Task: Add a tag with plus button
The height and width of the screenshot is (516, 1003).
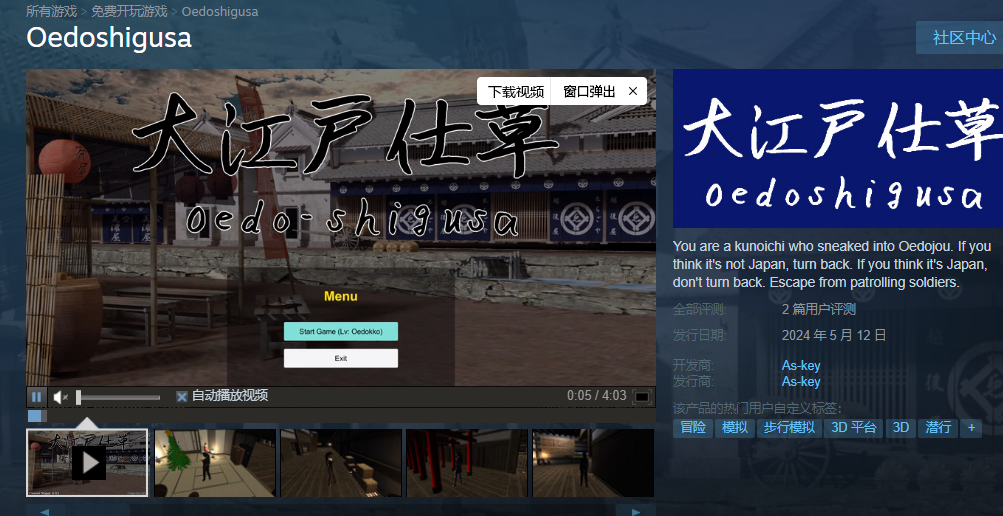Action: 971,428
